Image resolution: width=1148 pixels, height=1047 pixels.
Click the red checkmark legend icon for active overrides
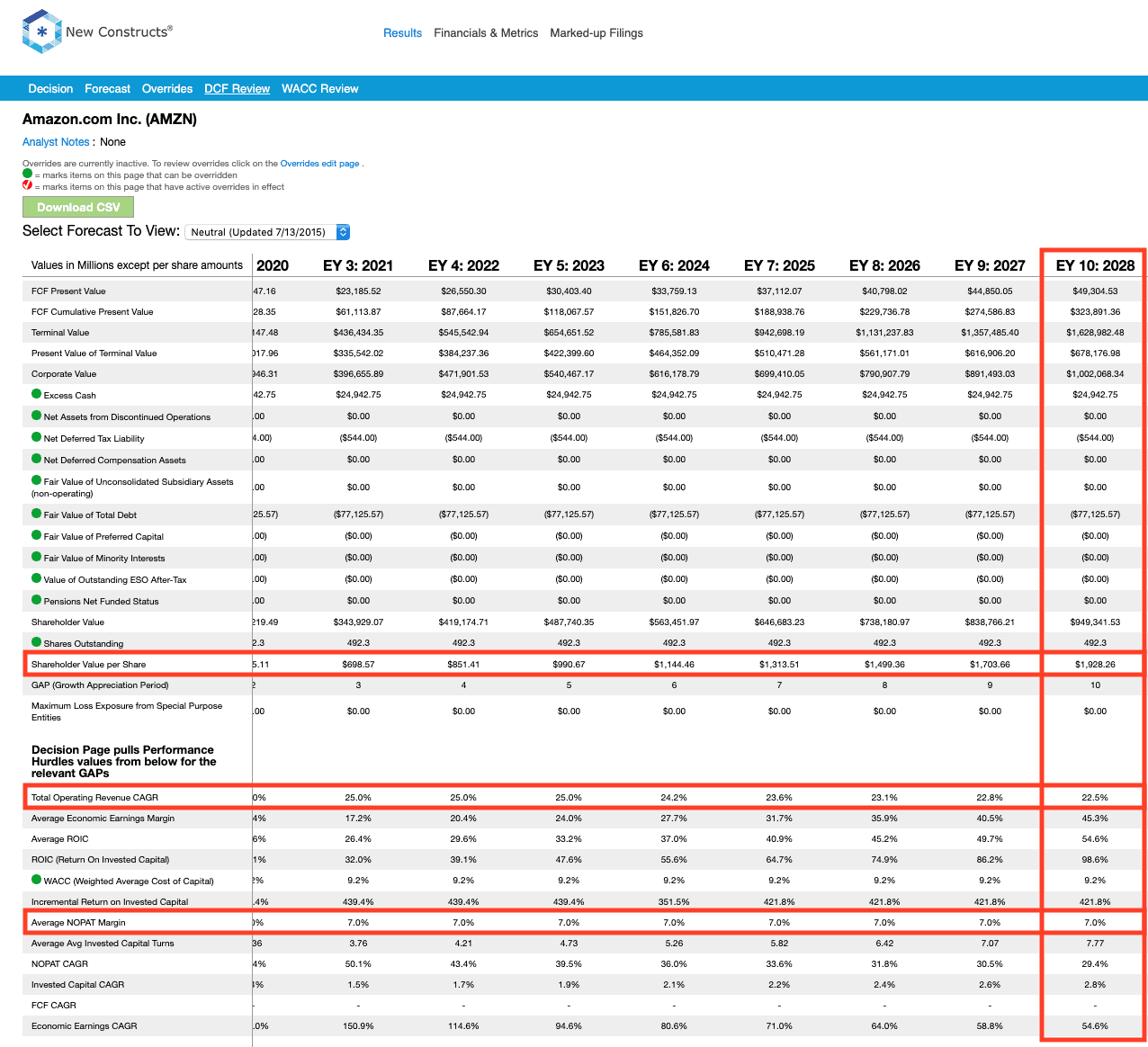click(27, 185)
